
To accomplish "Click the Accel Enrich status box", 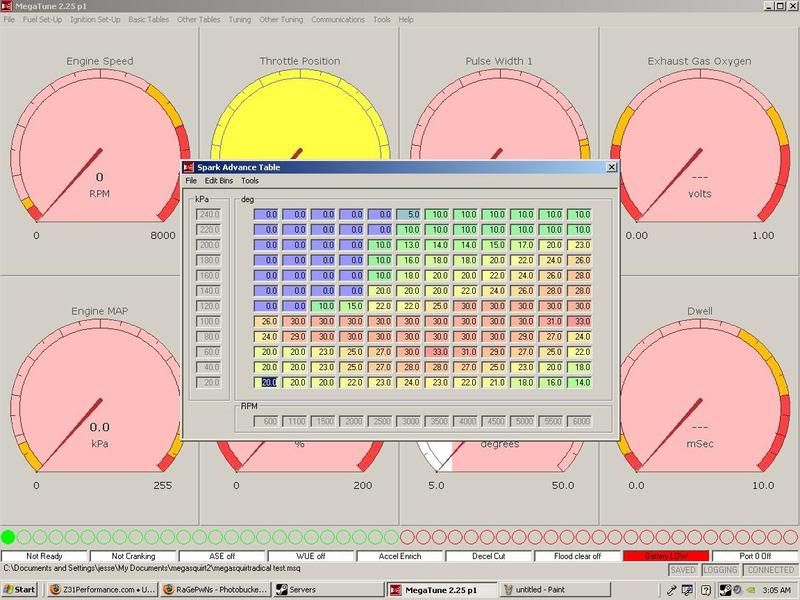I will tap(400, 556).
